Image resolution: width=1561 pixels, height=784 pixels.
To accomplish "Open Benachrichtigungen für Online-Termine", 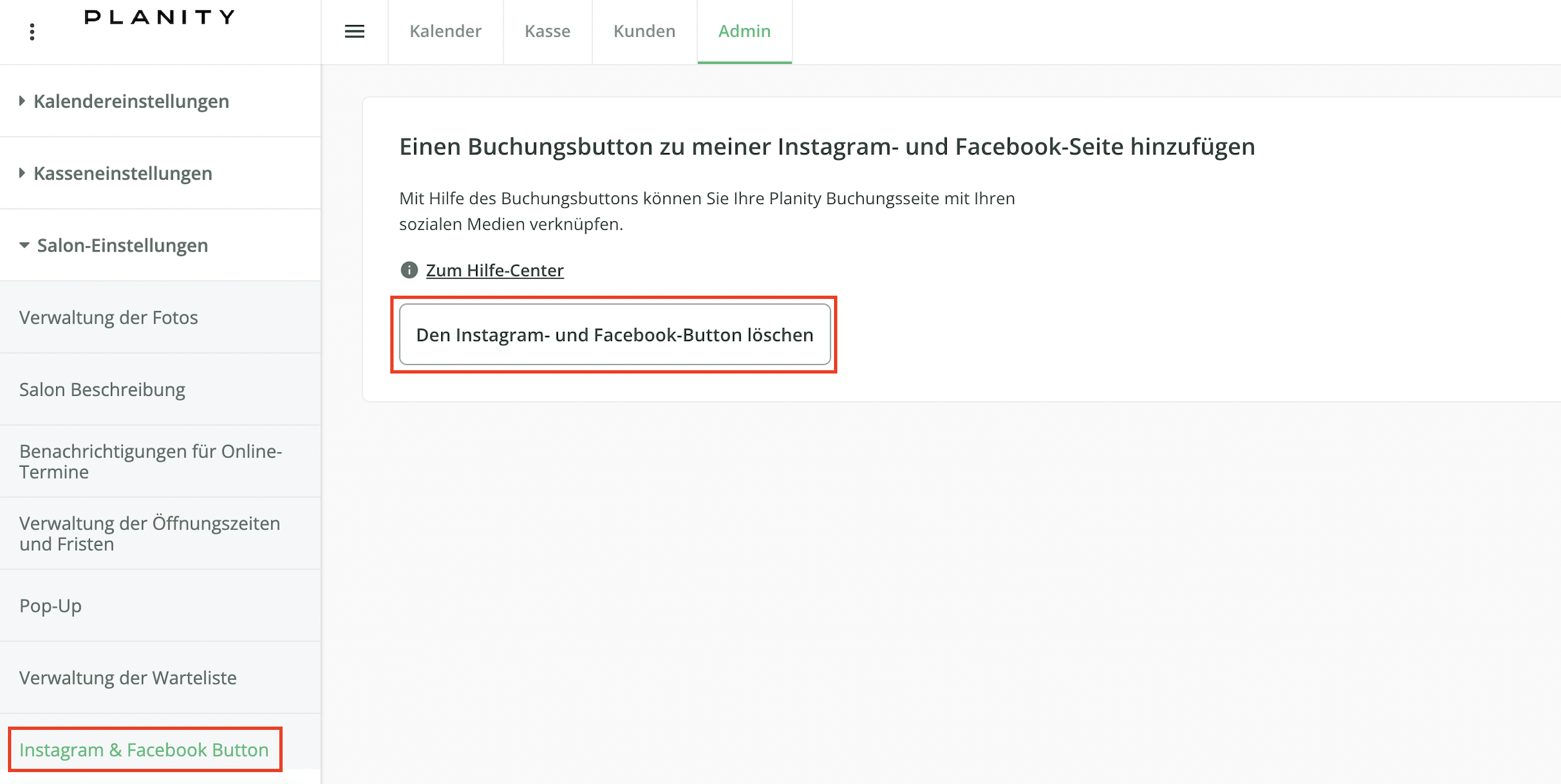I will coord(151,461).
